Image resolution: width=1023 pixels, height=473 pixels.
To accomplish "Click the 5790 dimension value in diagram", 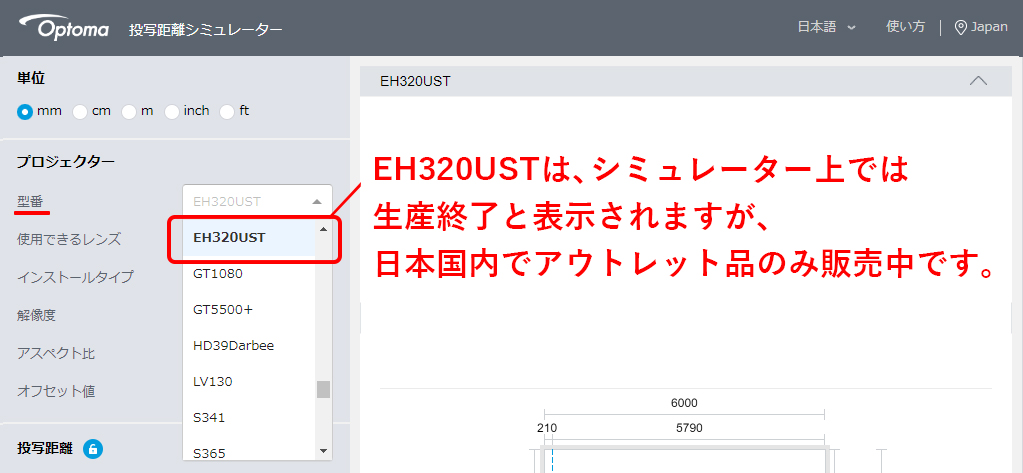I will 689,429.
